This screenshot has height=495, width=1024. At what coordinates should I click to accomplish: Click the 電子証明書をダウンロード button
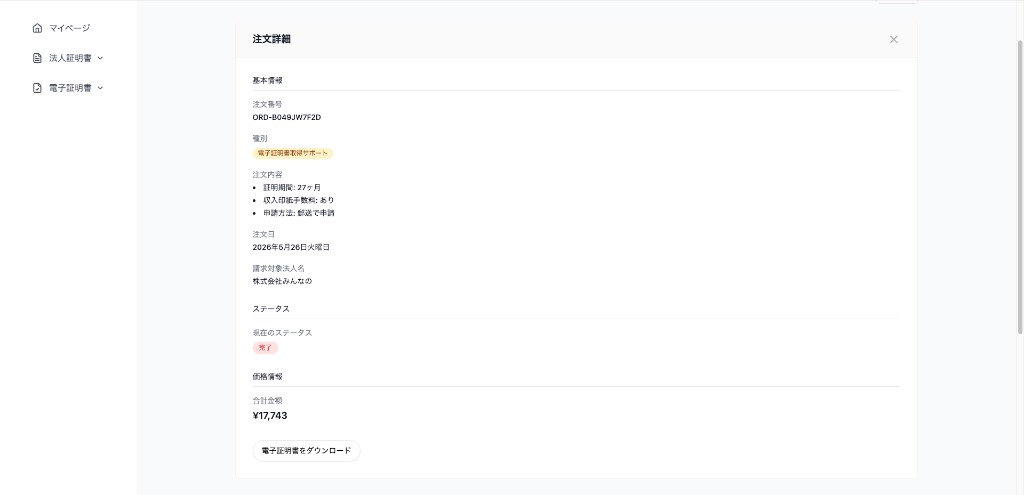(306, 451)
